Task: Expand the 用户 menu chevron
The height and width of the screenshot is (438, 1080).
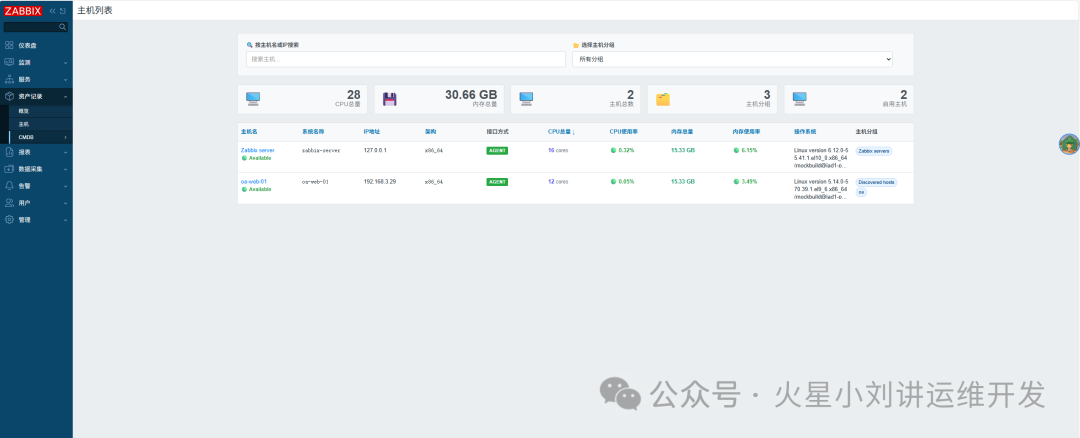Action: [x=65, y=203]
